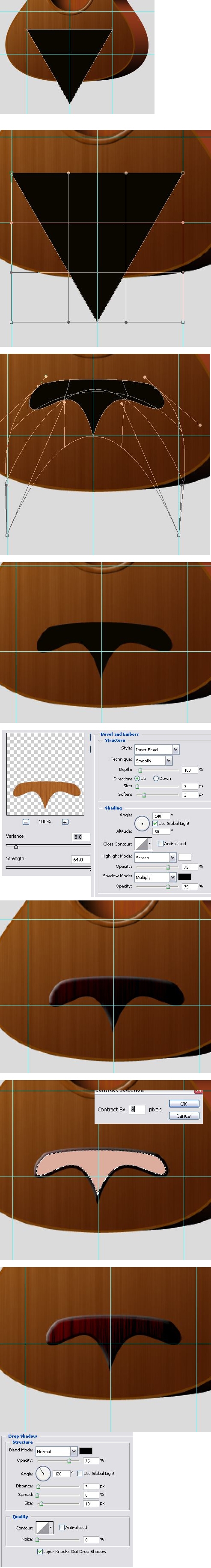Click the zoom out minus icon below preview

click(26, 822)
